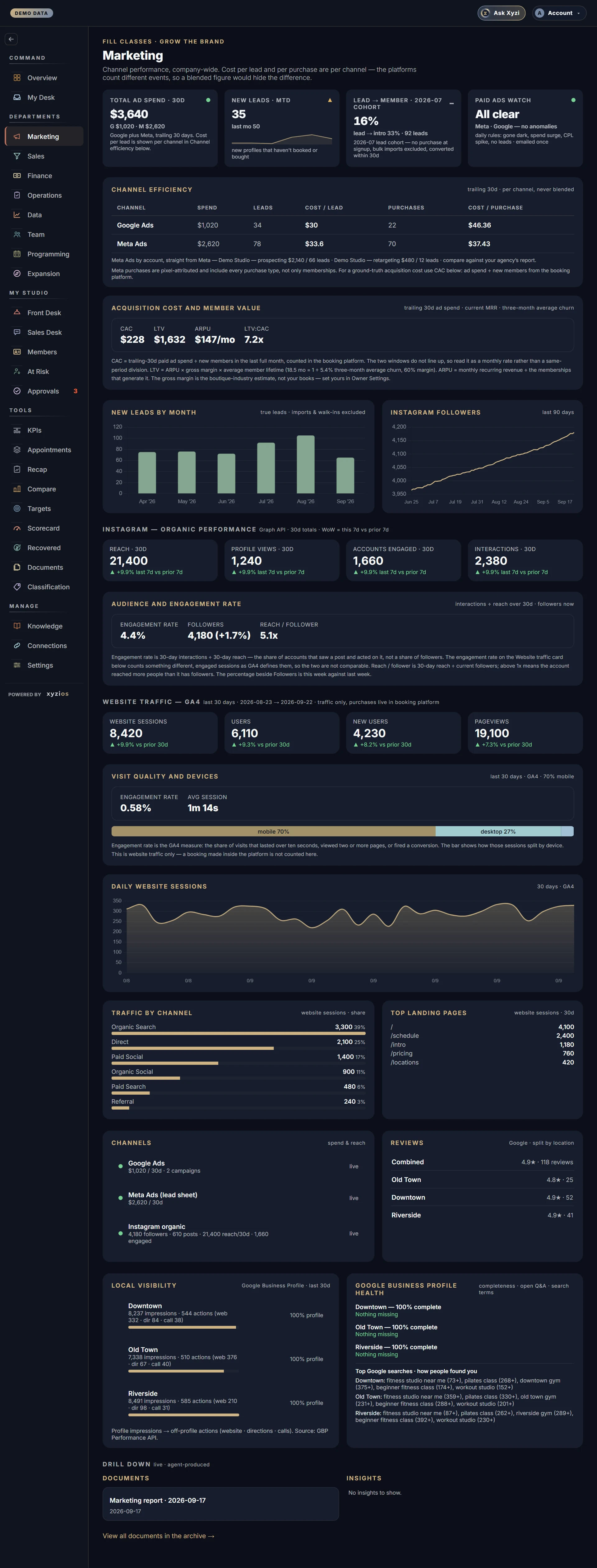Click the Targets icon

coord(17,508)
